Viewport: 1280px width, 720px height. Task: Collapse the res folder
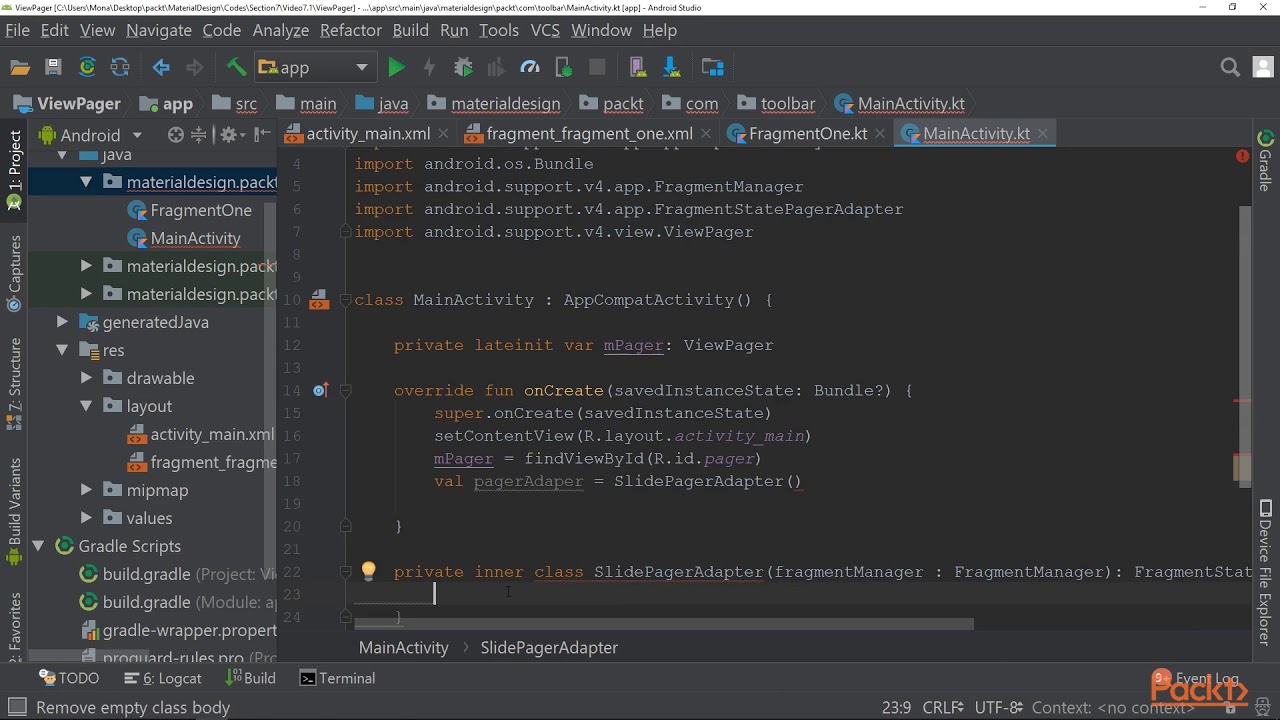click(62, 350)
